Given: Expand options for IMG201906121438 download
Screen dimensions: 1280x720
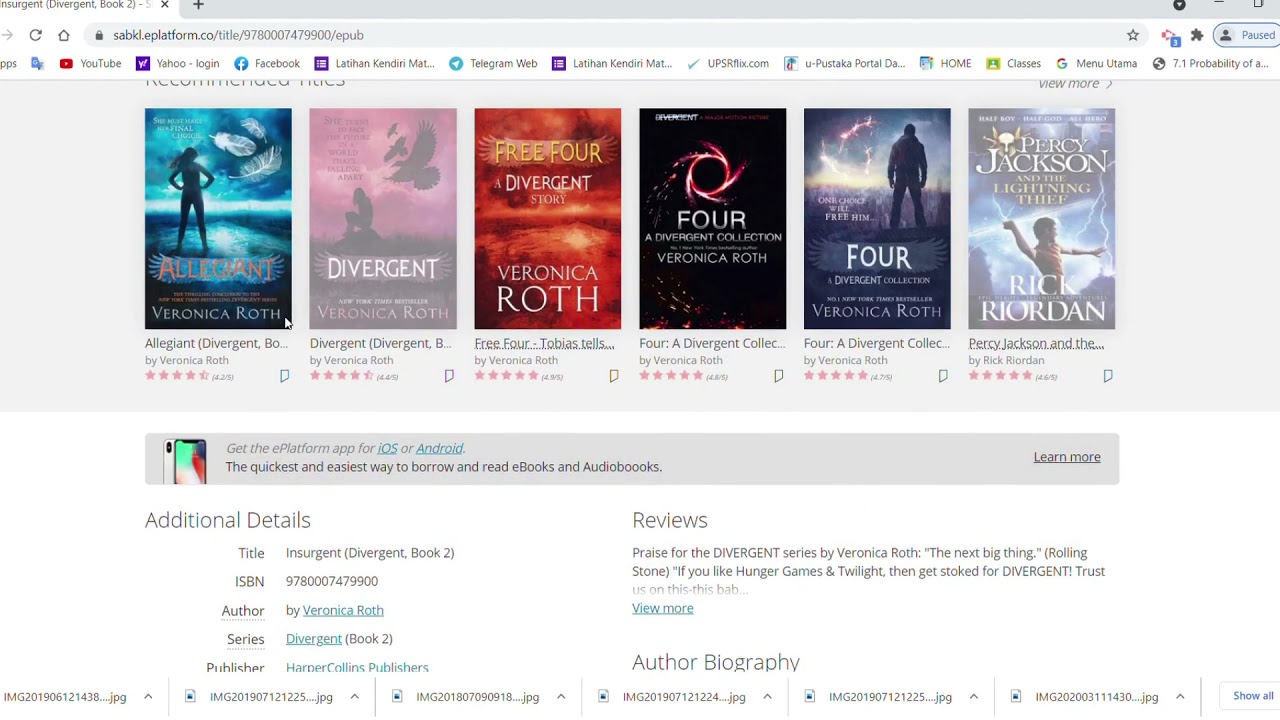Looking at the screenshot, I should click(148, 697).
